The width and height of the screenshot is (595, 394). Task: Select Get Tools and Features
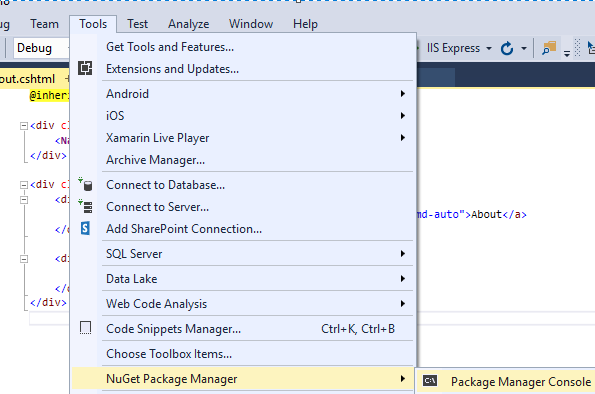coord(243,47)
